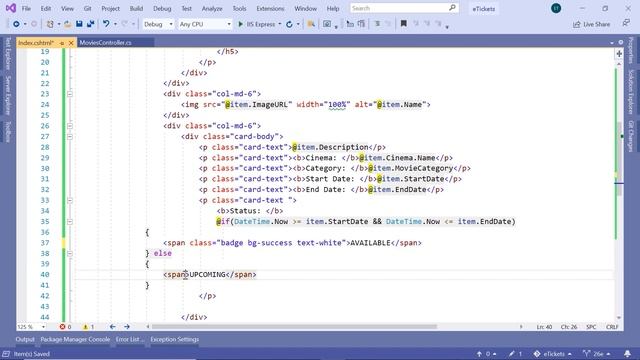
Task: Click the Bookmark toolbar icon
Action: point(403,24)
